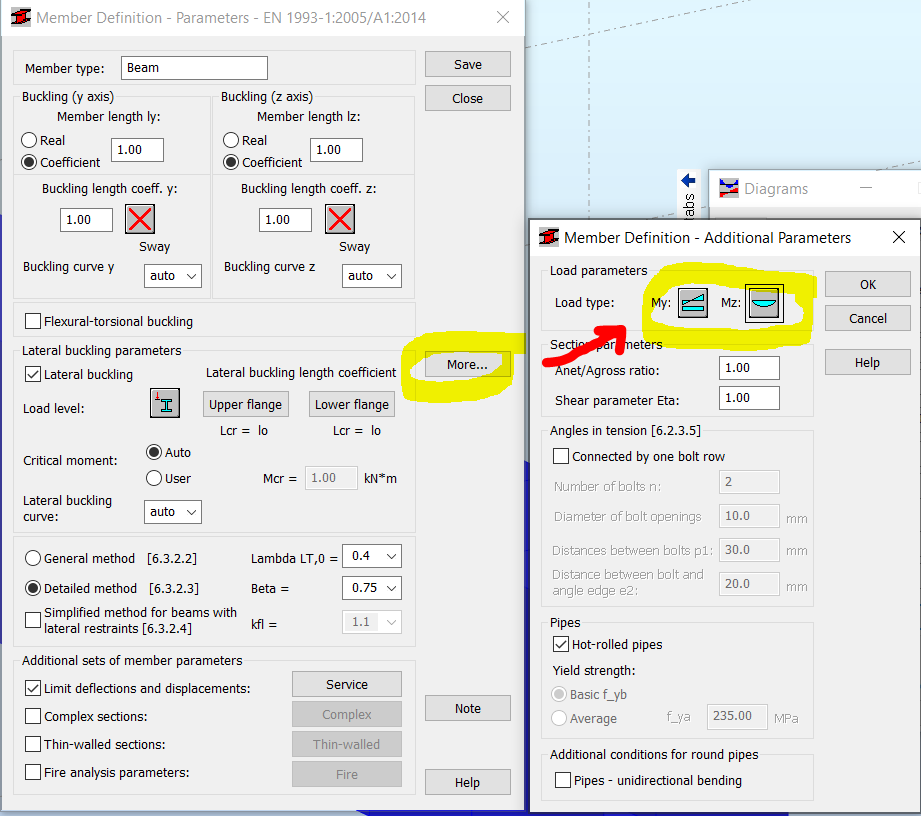Open the Load level selector icon
This screenshot has height=816, width=921.
click(164, 404)
